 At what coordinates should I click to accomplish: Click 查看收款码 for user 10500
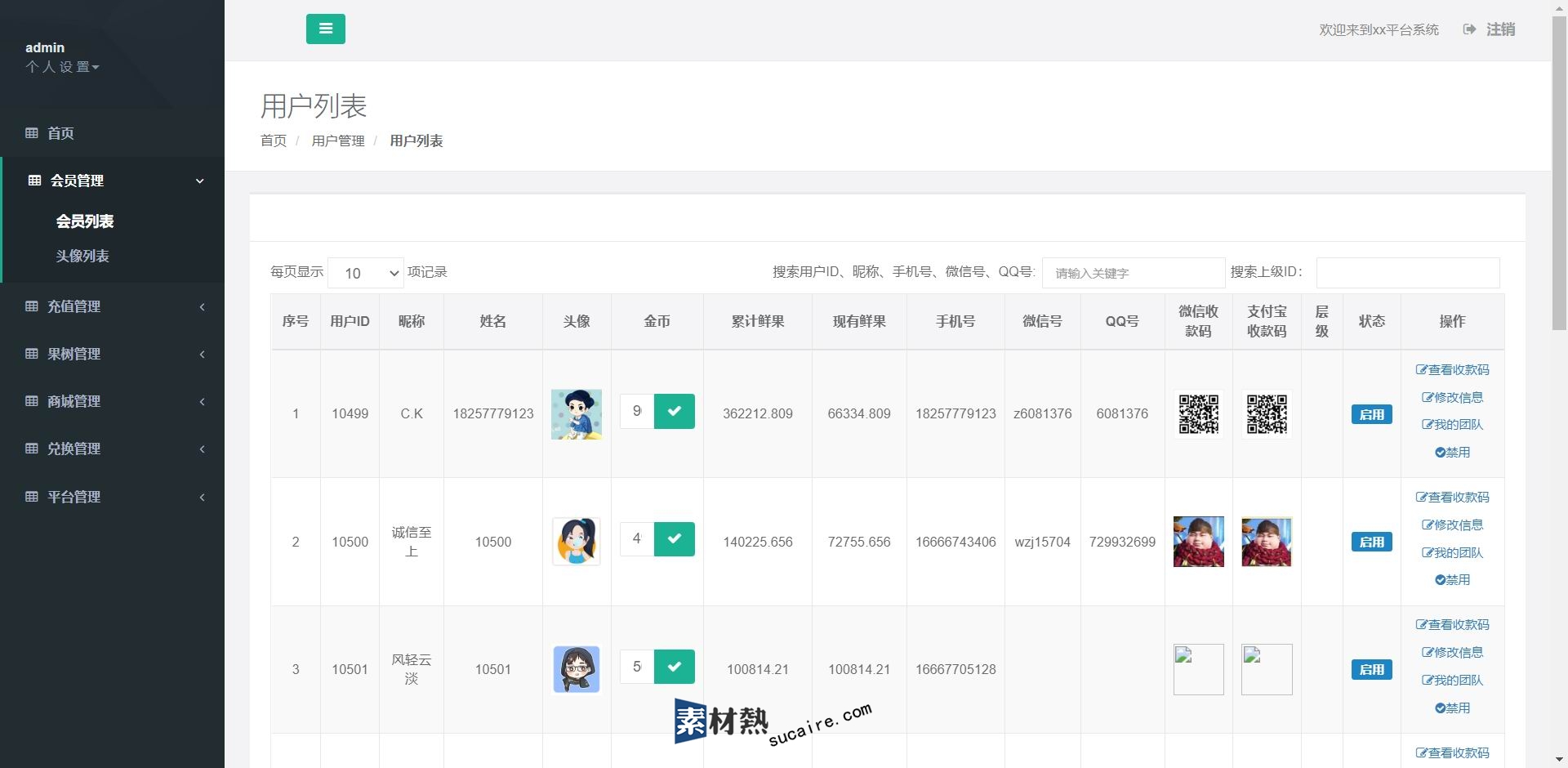(x=1452, y=497)
